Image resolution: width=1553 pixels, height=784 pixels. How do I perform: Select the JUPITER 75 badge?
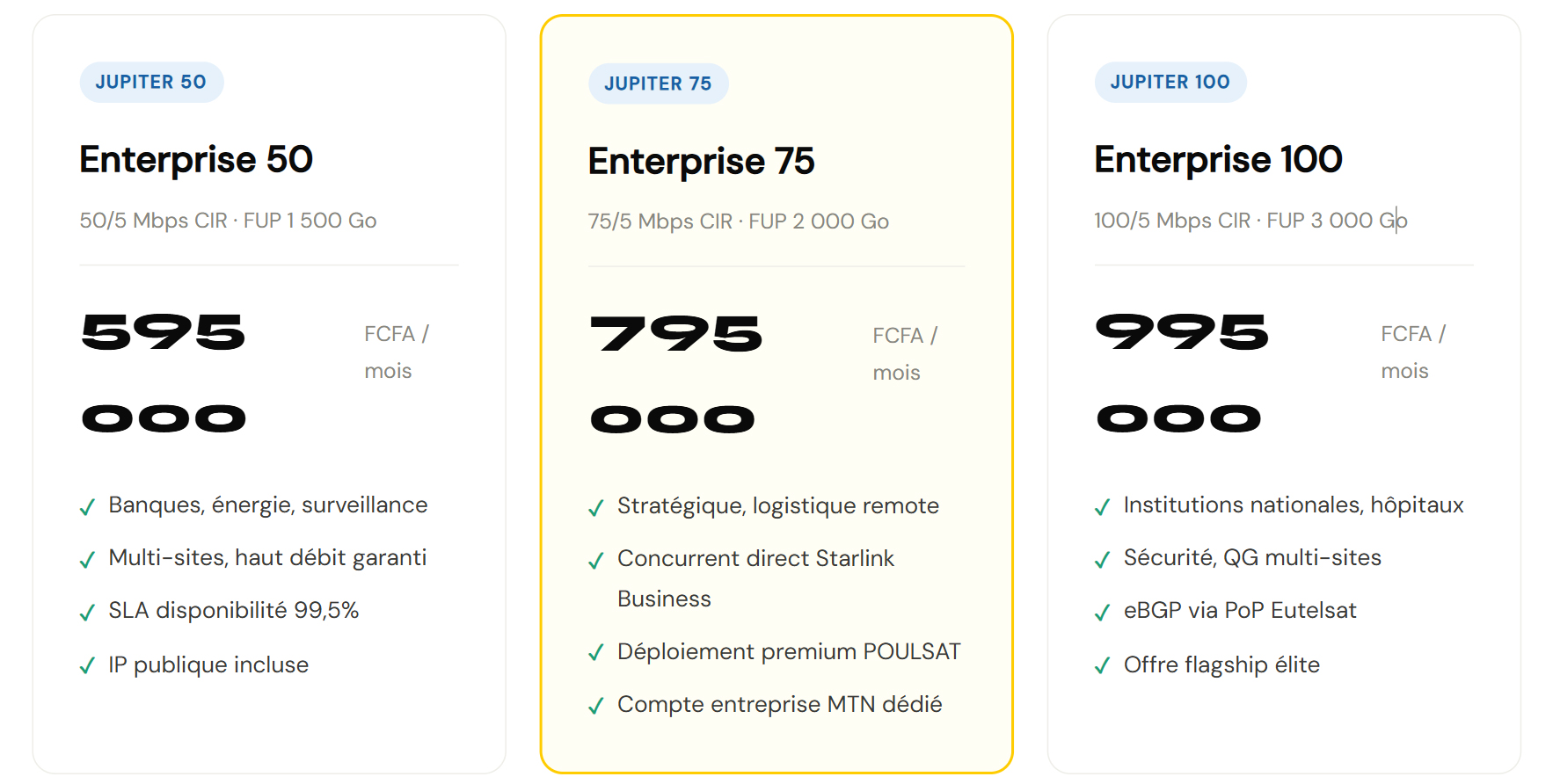[658, 83]
